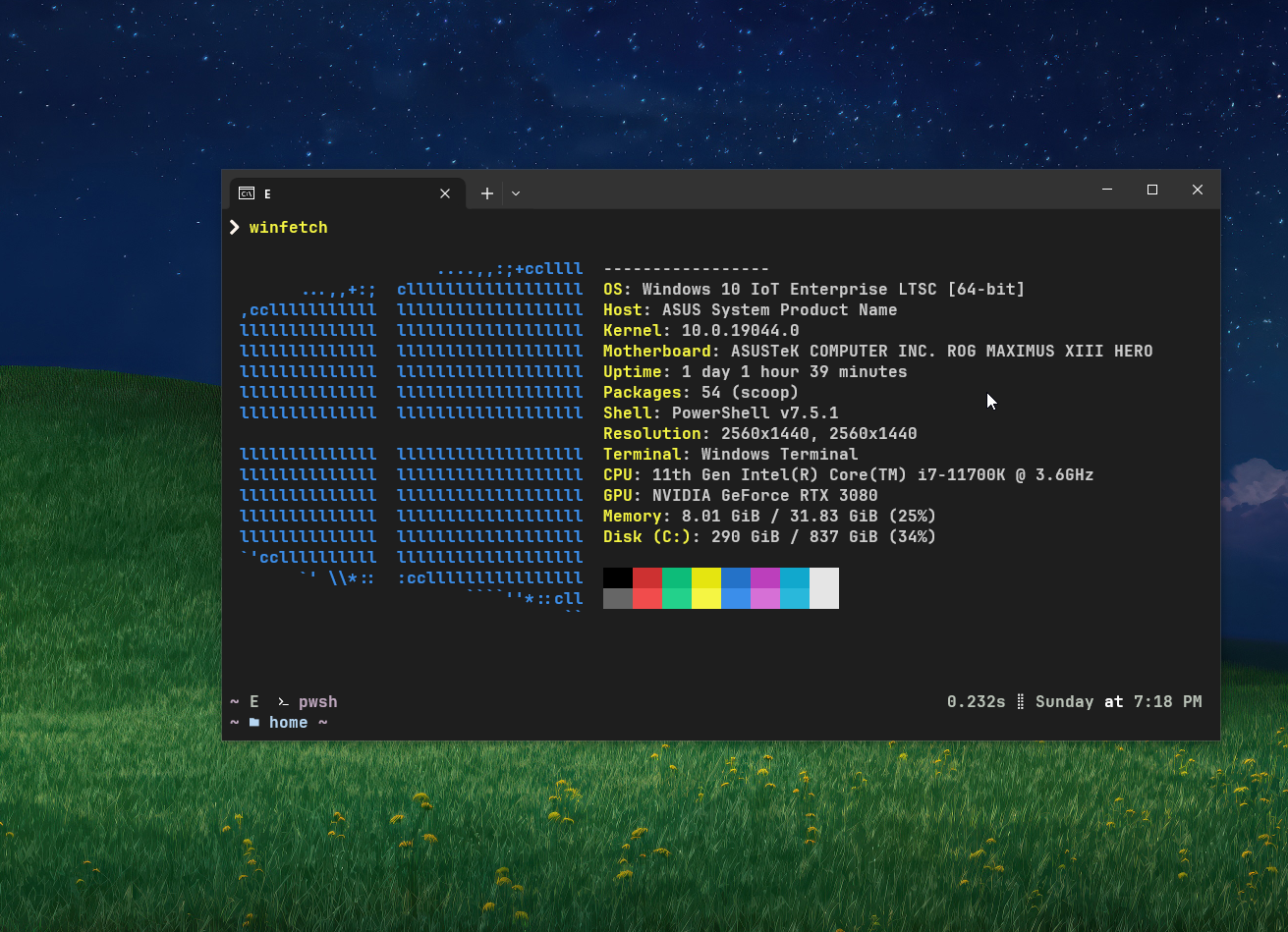Maximize the Windows Terminal window

click(1152, 190)
